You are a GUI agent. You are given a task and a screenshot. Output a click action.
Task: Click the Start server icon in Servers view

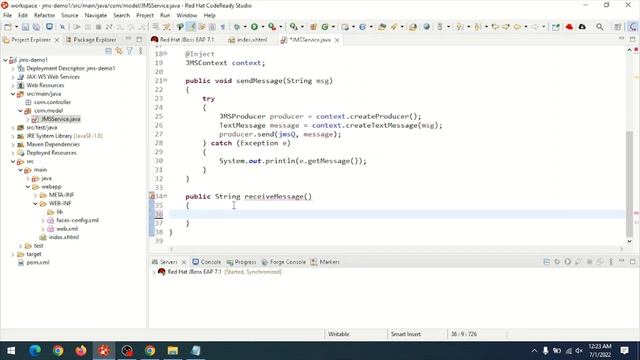coord(568,262)
